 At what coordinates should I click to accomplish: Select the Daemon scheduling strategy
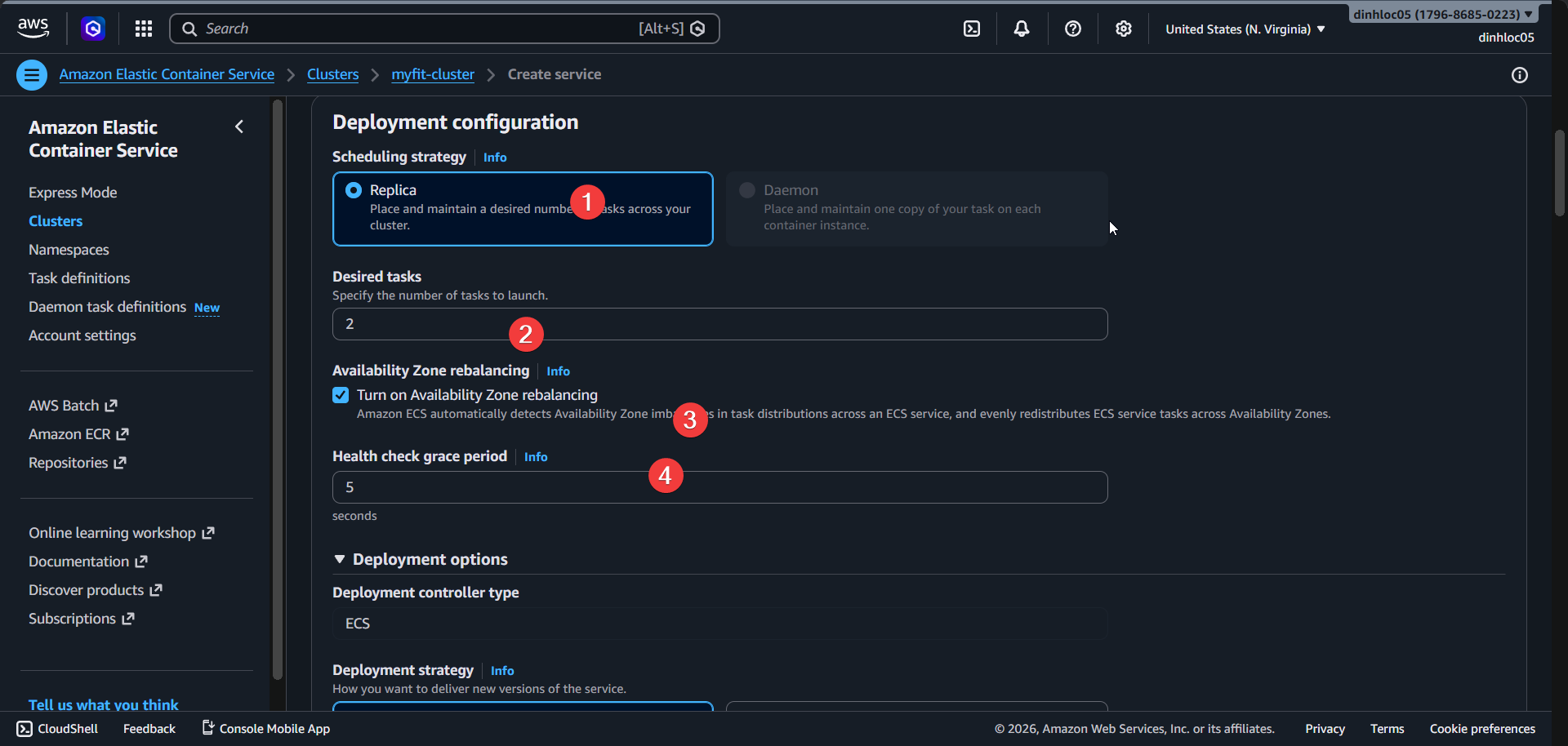pyautogui.click(x=746, y=189)
